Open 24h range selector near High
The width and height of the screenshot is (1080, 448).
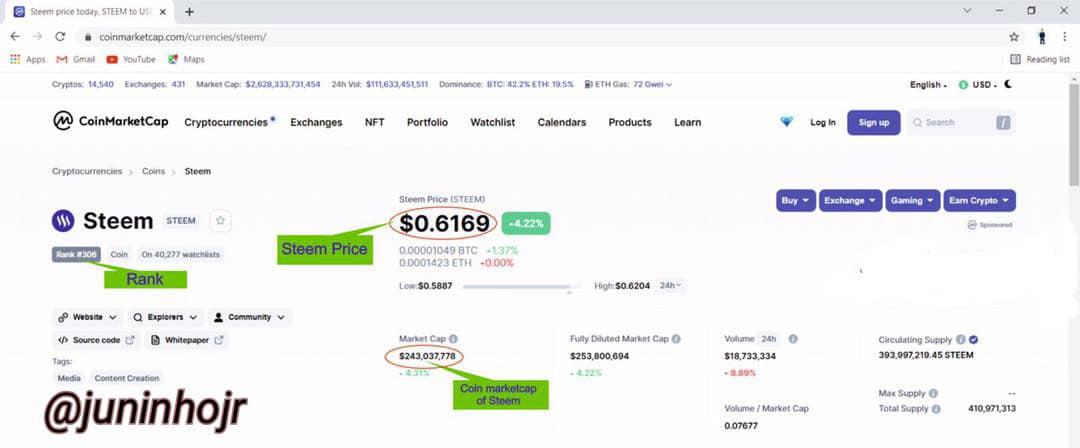click(671, 285)
